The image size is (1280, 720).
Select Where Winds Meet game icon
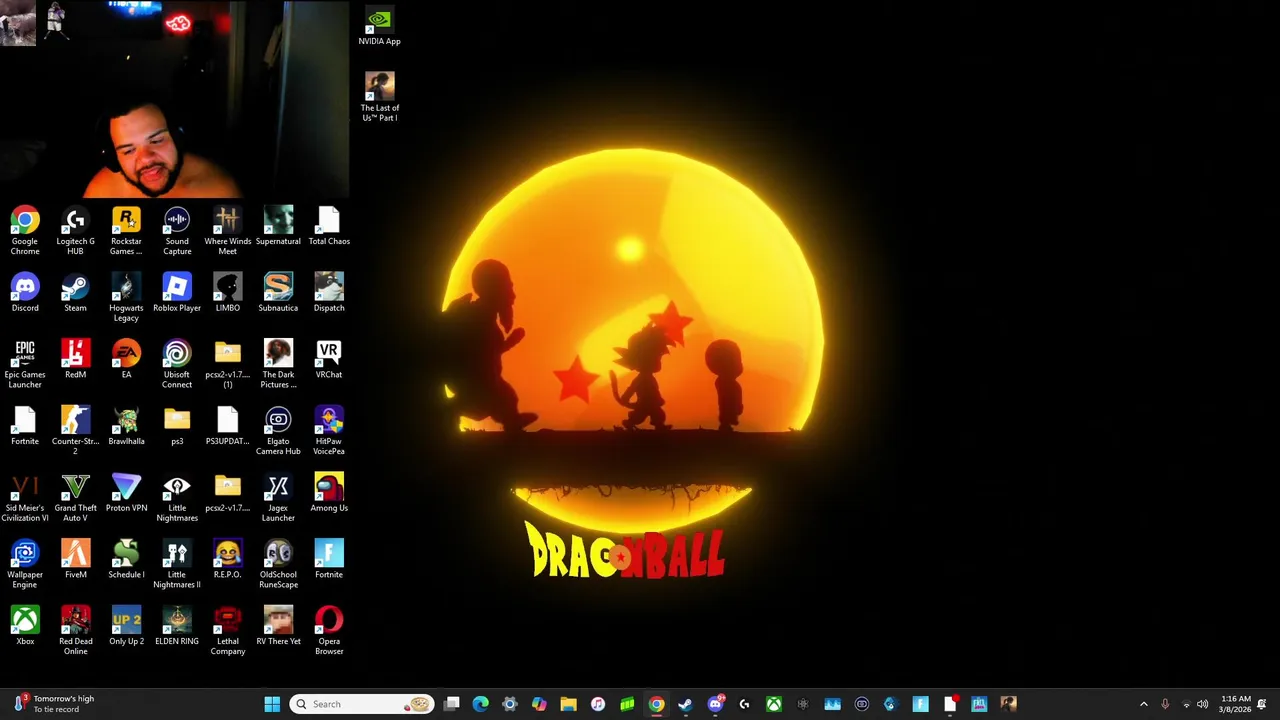coord(227,230)
